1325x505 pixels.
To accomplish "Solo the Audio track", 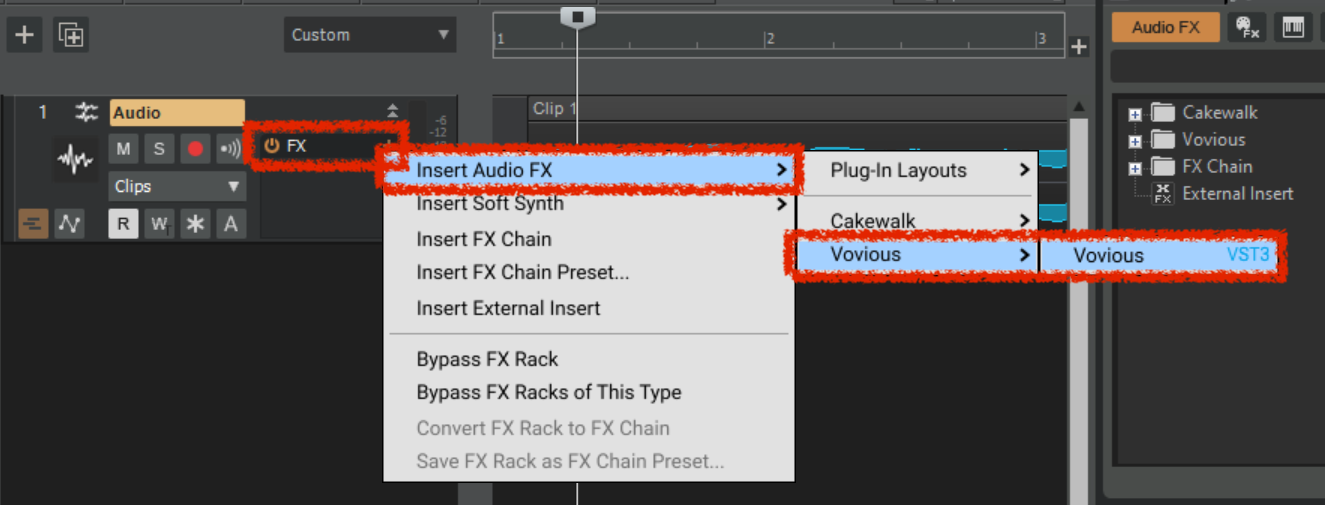I will (x=159, y=149).
